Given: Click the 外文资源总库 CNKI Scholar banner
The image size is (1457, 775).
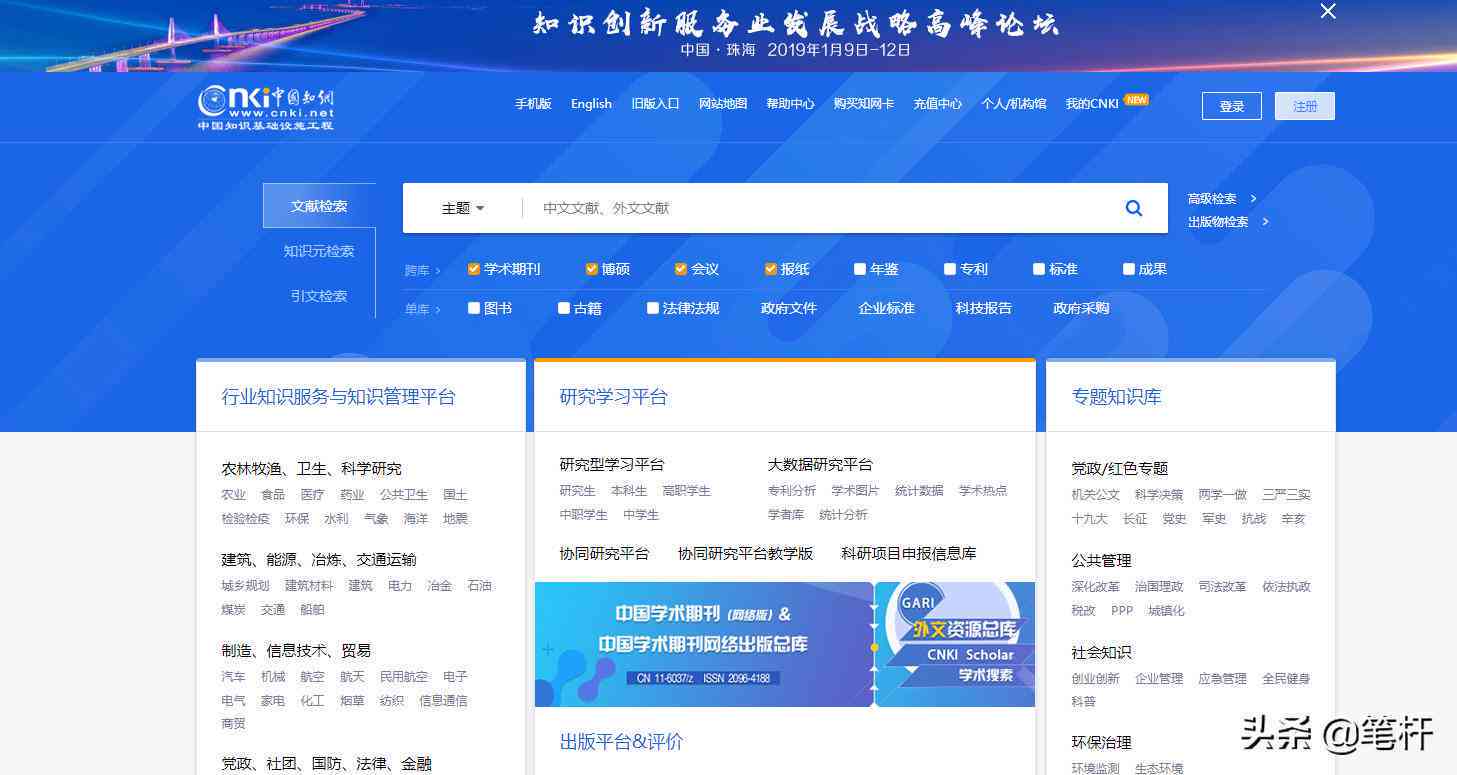Looking at the screenshot, I should click(956, 644).
